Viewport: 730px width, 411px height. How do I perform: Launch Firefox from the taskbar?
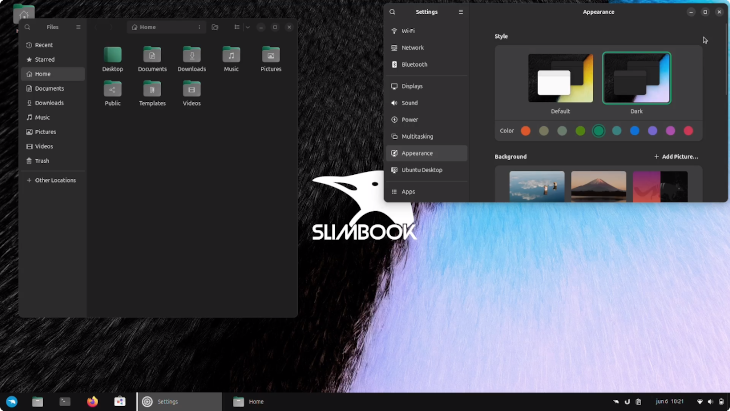pyautogui.click(x=92, y=402)
